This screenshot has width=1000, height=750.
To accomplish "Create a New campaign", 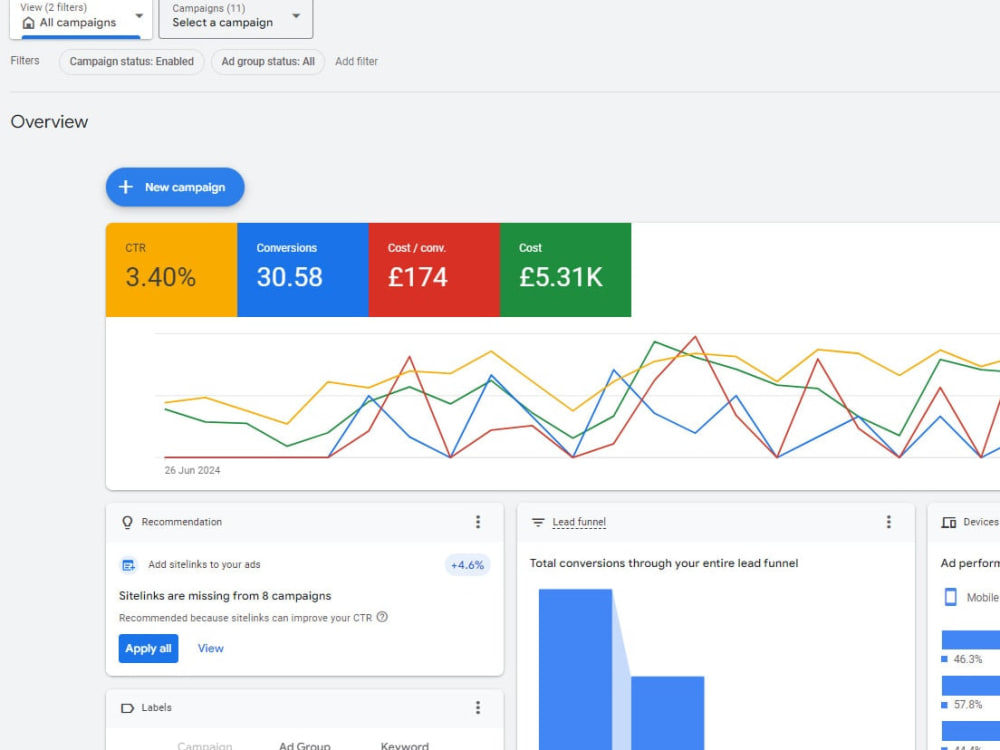I will (175, 187).
